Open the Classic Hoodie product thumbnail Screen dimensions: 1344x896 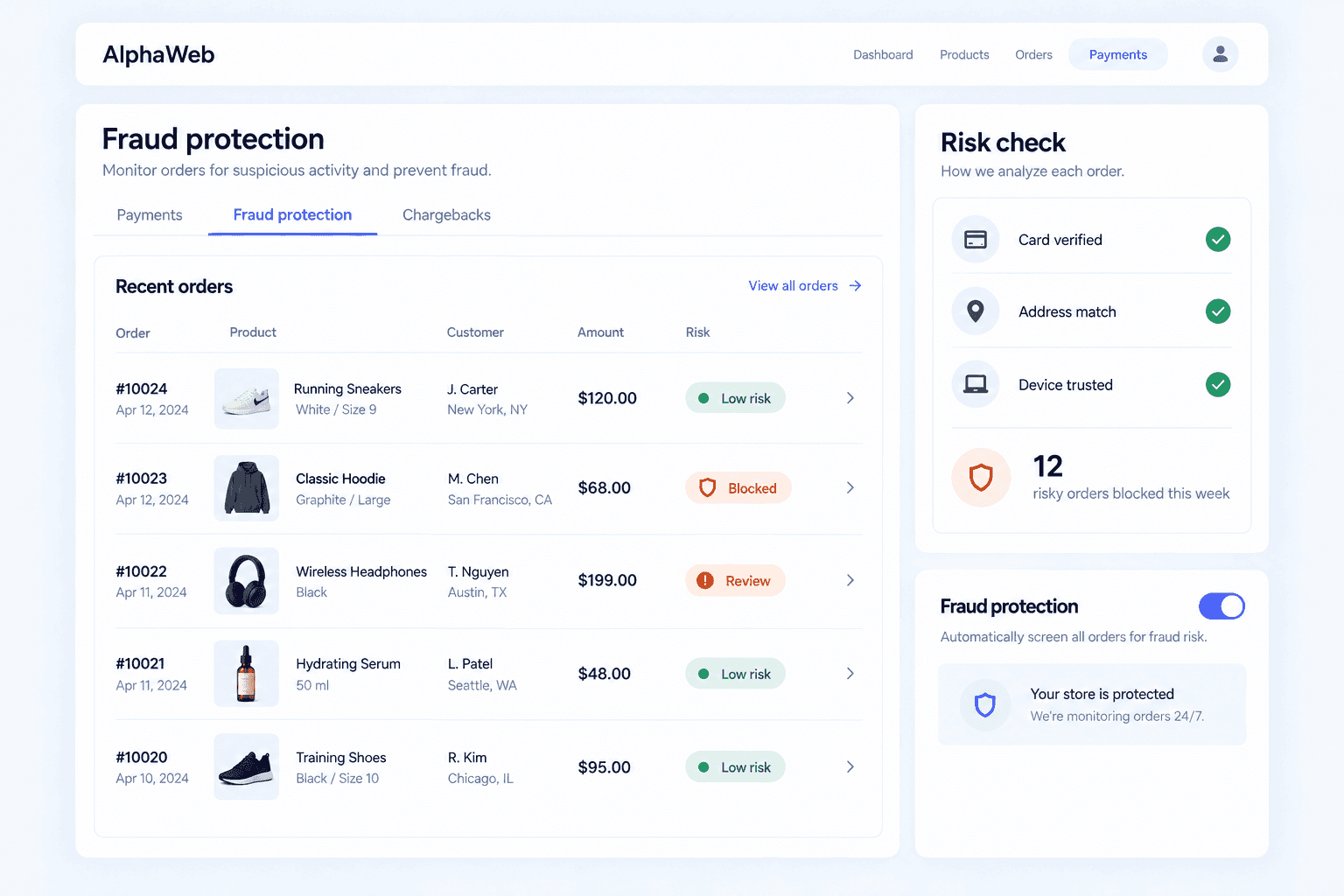tap(247, 488)
